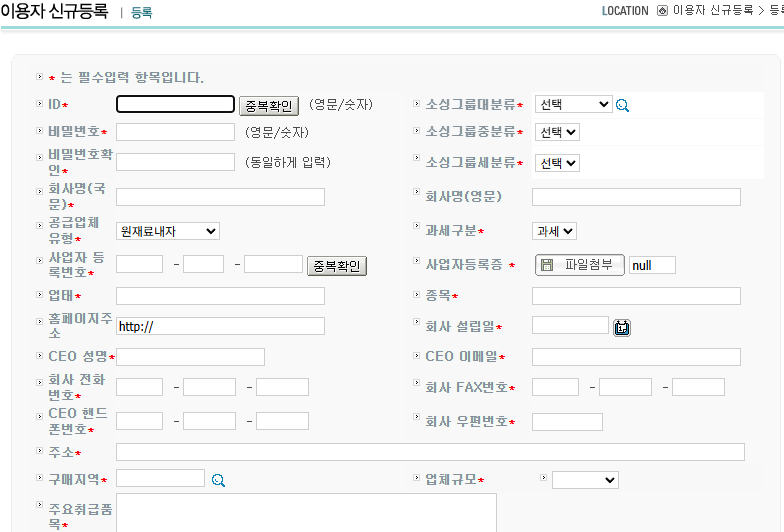Click middle box of 회사 전화번호
This screenshot has width=784, height=532.
click(209, 387)
